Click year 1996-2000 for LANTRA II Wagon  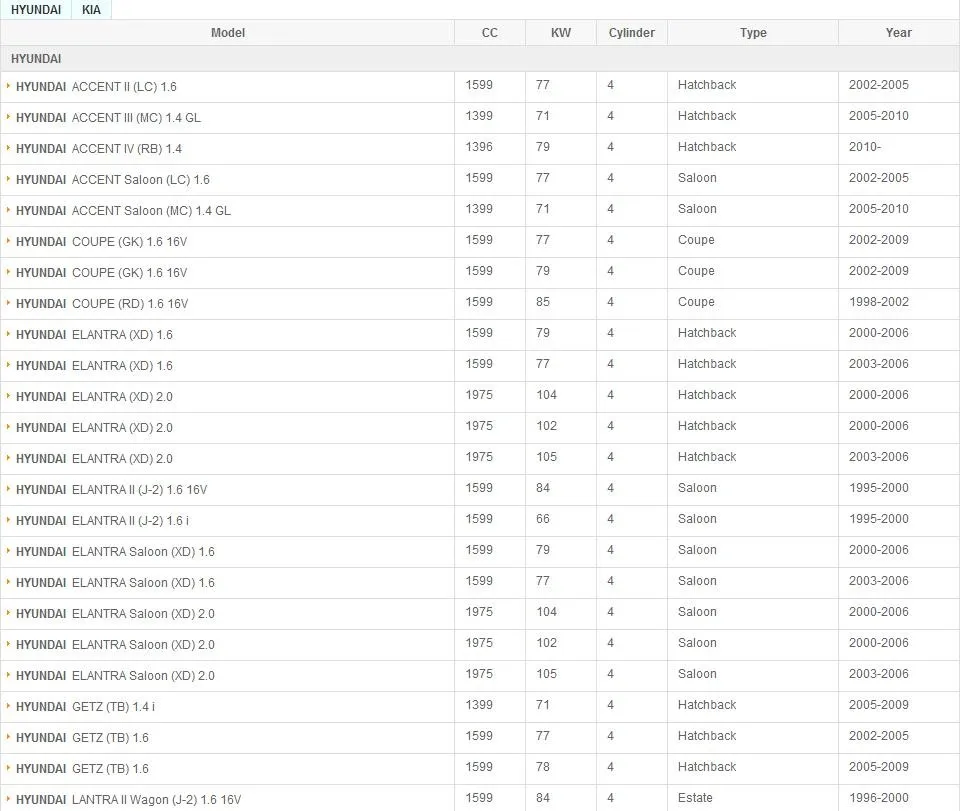pyautogui.click(x=879, y=798)
